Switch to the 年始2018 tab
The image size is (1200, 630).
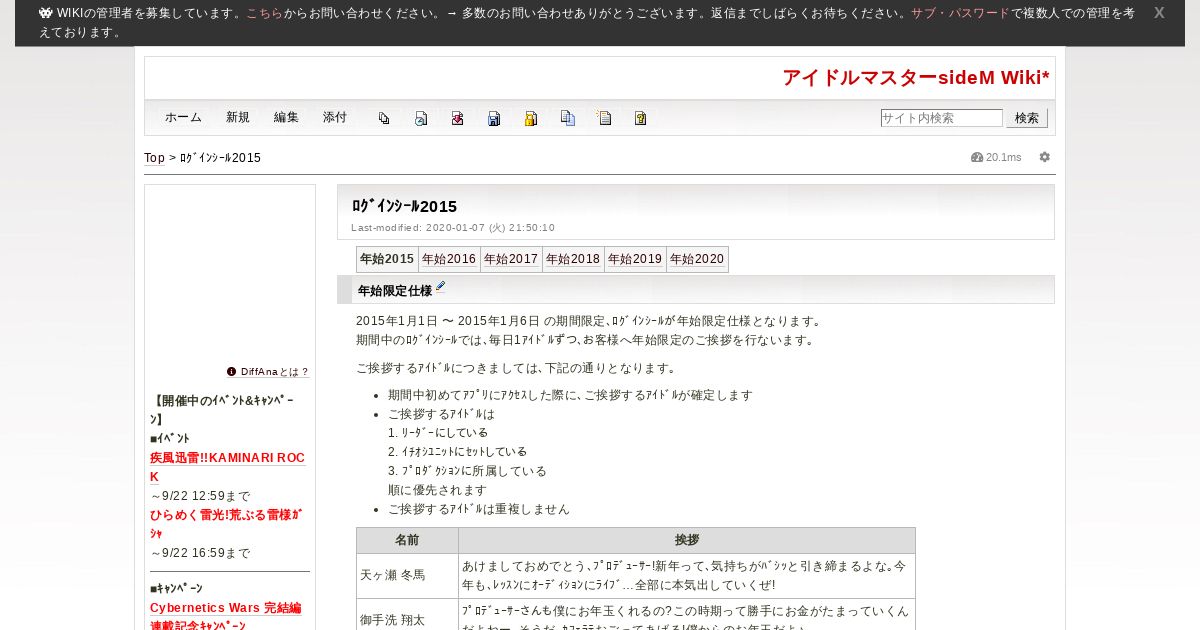point(573,259)
